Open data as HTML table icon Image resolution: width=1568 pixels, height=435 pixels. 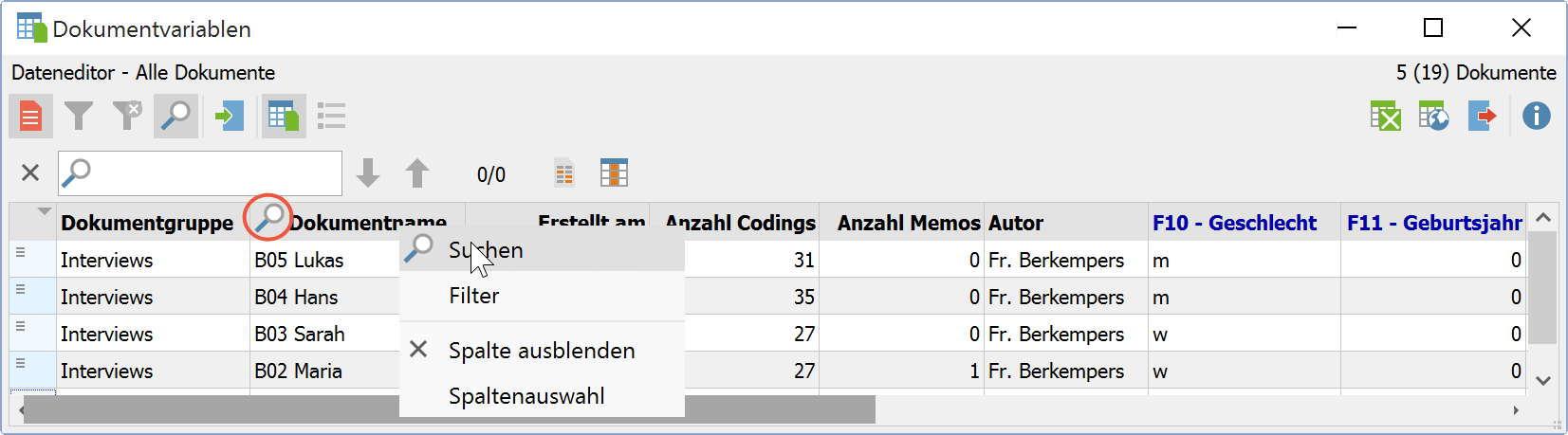pos(1433,117)
